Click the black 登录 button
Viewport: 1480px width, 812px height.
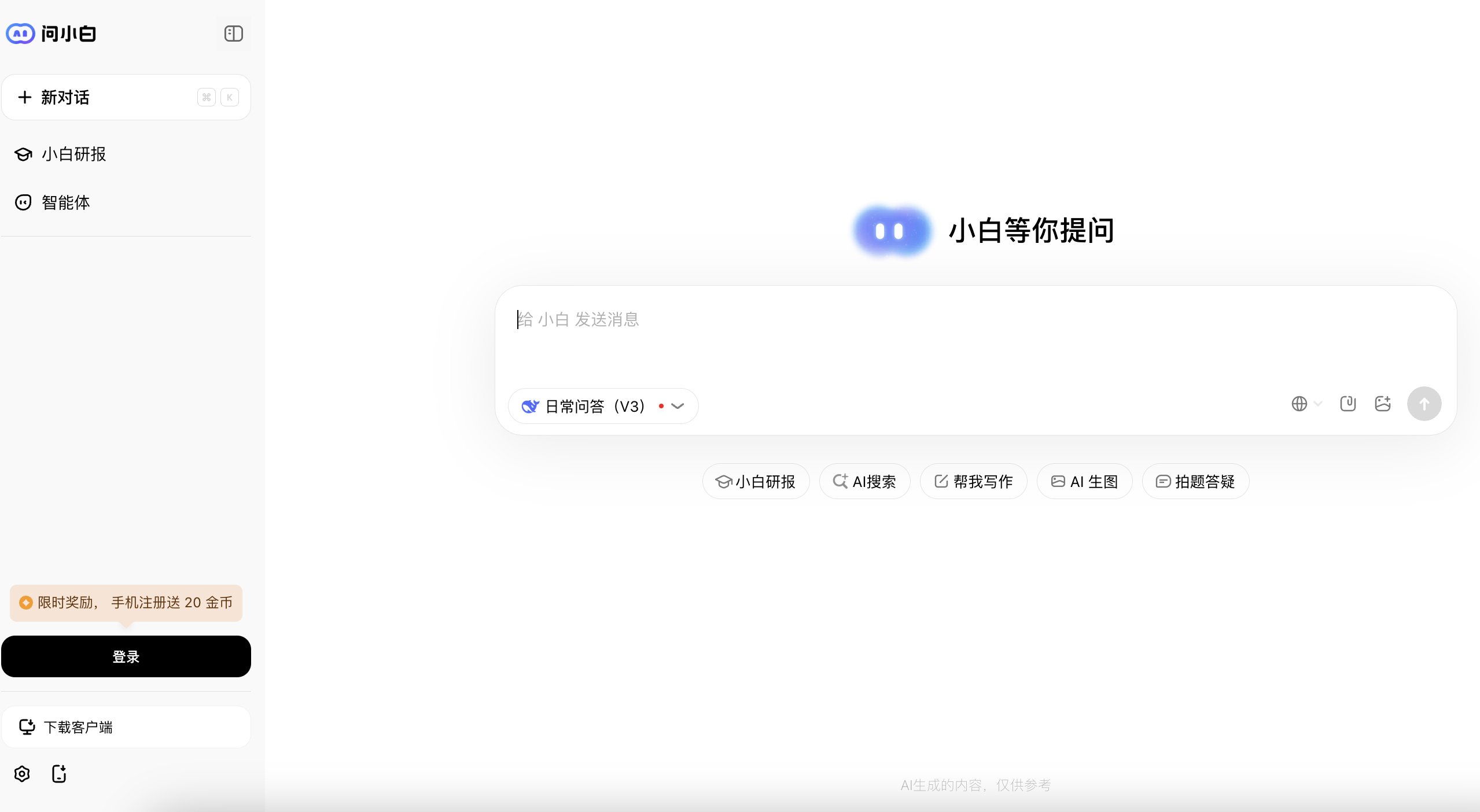click(126, 656)
